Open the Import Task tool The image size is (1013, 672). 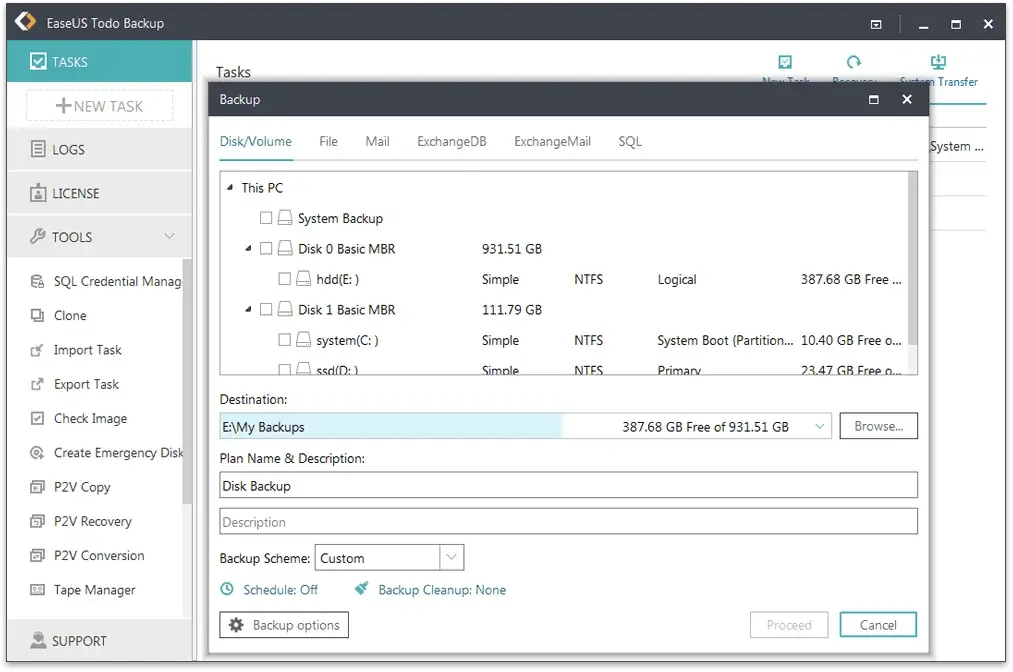pyautogui.click(x=87, y=350)
